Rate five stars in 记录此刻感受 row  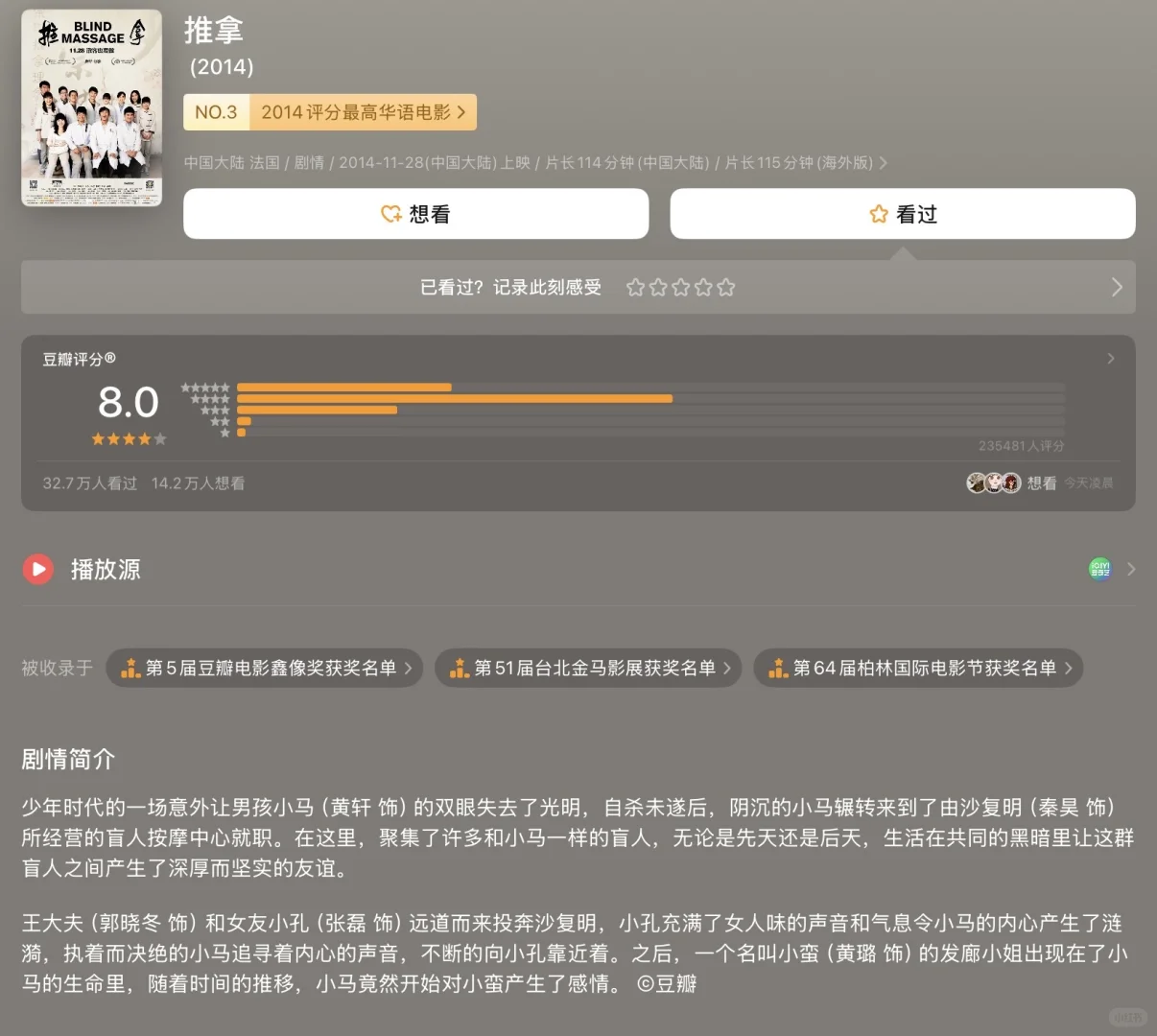point(725,287)
